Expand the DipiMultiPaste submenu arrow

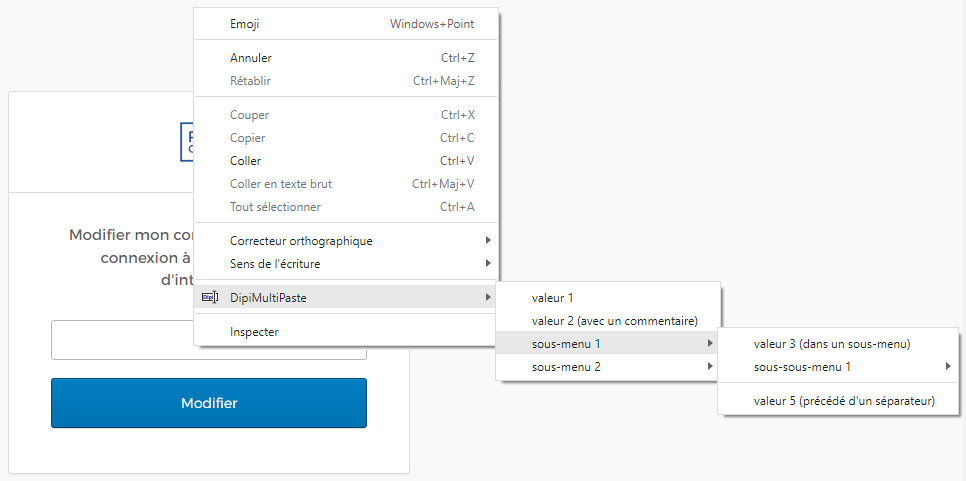pos(488,297)
